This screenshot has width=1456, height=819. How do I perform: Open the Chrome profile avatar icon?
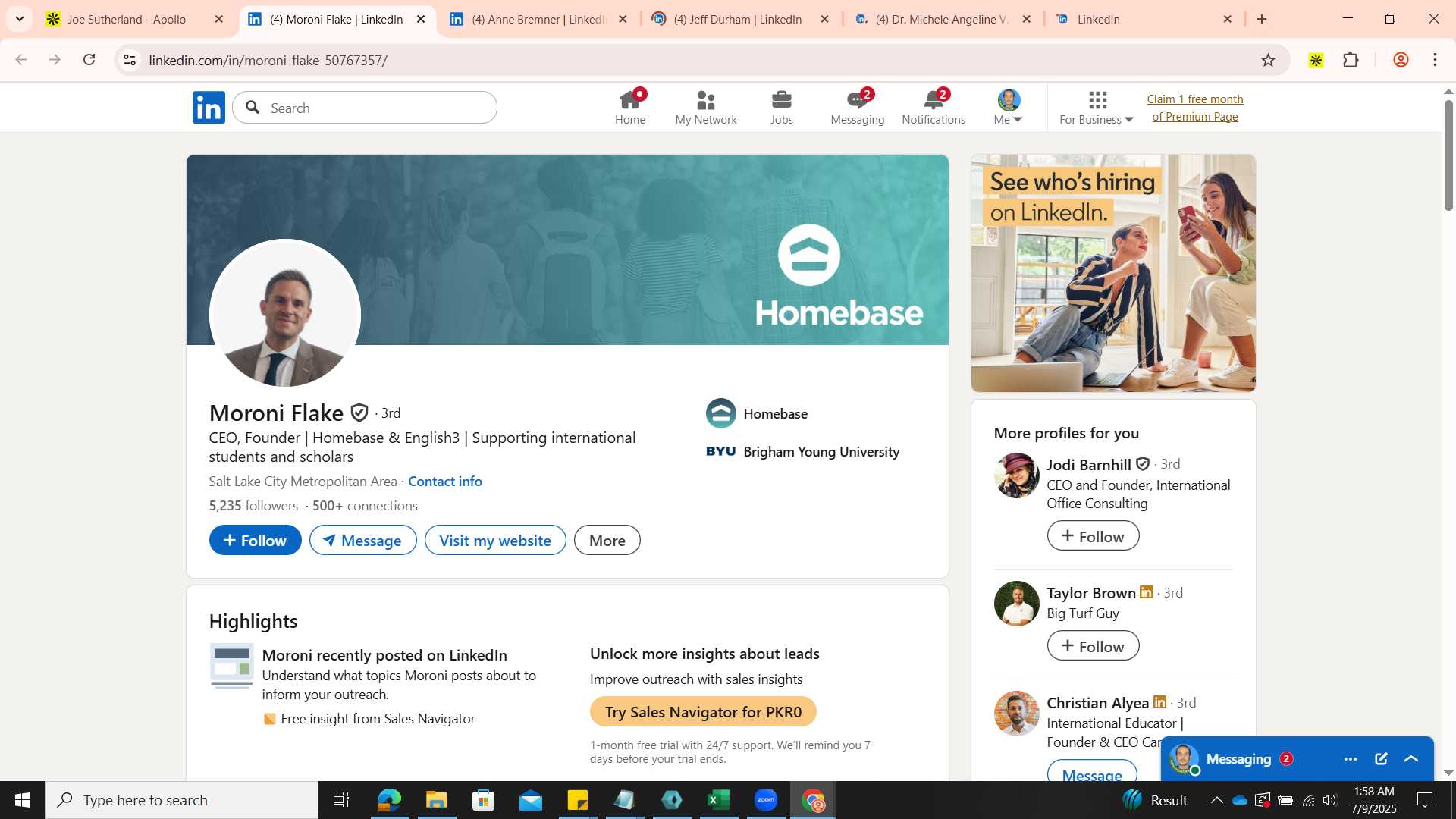tap(1401, 60)
